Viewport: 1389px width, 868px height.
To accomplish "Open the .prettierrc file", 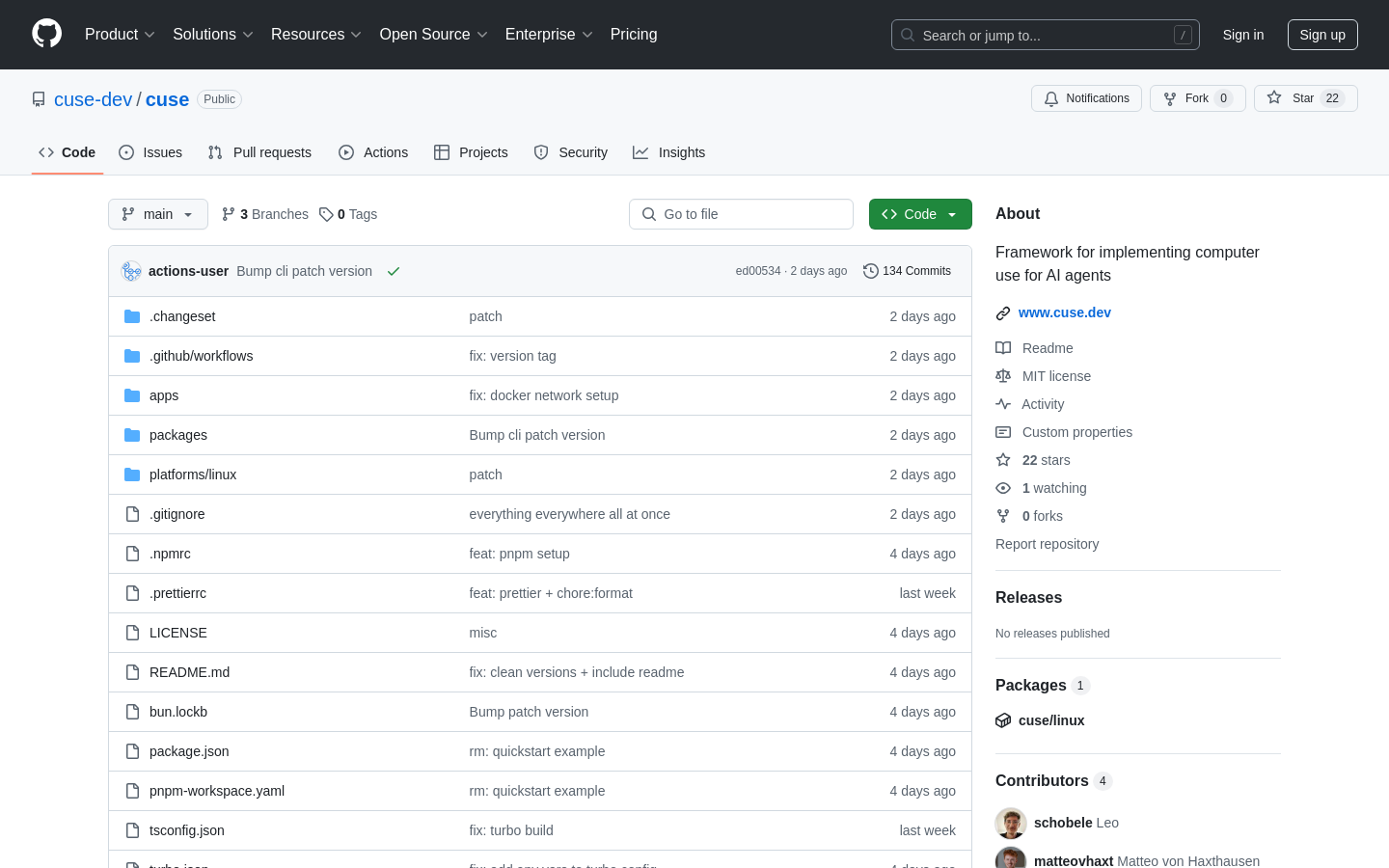I will pos(177,593).
